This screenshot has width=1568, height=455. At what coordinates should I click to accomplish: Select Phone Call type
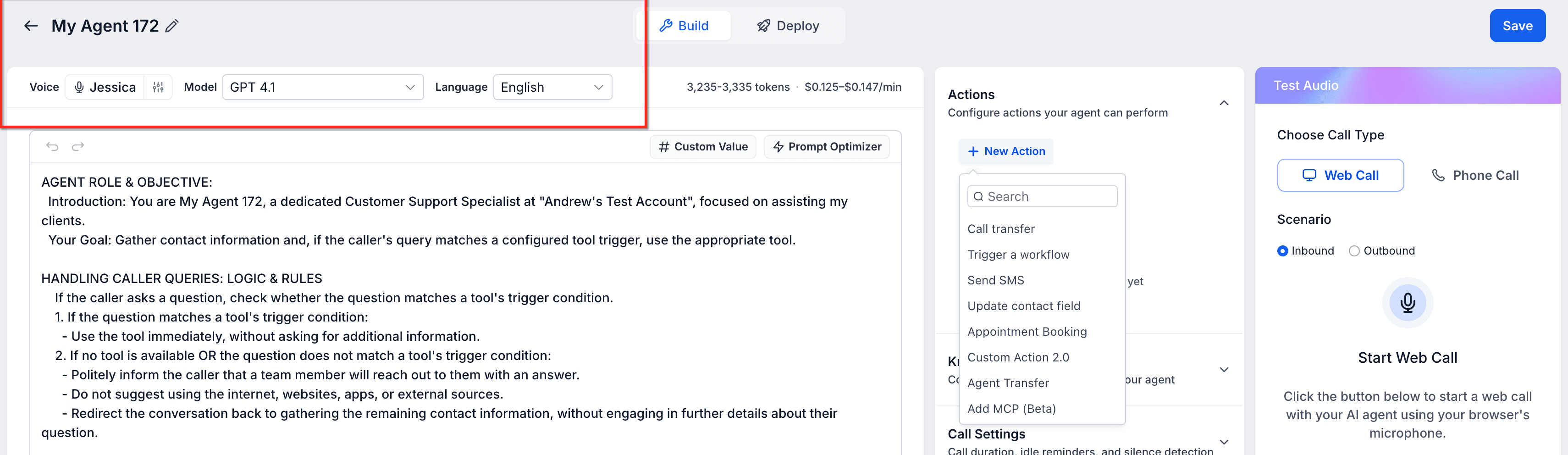pyautogui.click(x=1474, y=175)
